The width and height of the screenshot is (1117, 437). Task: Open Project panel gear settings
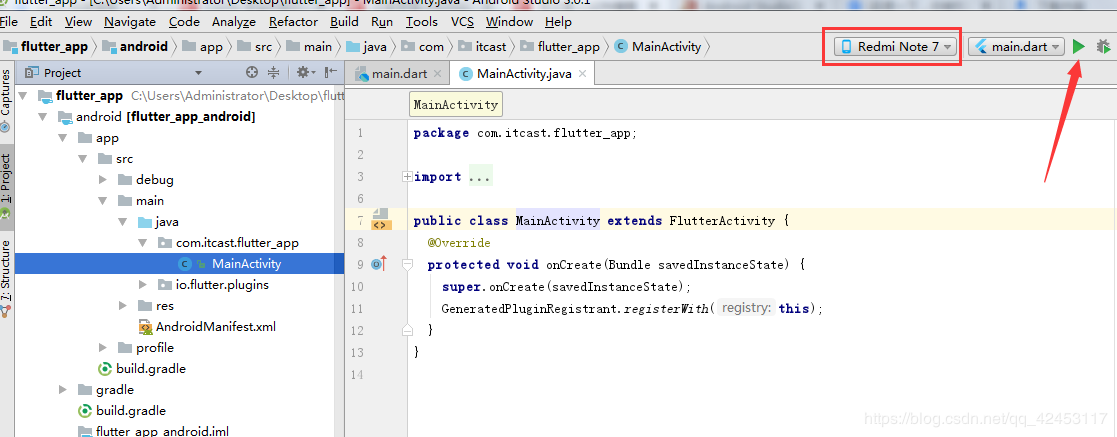tap(305, 72)
